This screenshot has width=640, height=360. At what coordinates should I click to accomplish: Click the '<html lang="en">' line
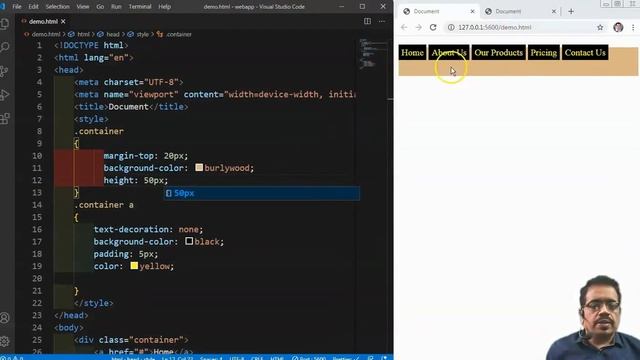(93, 58)
